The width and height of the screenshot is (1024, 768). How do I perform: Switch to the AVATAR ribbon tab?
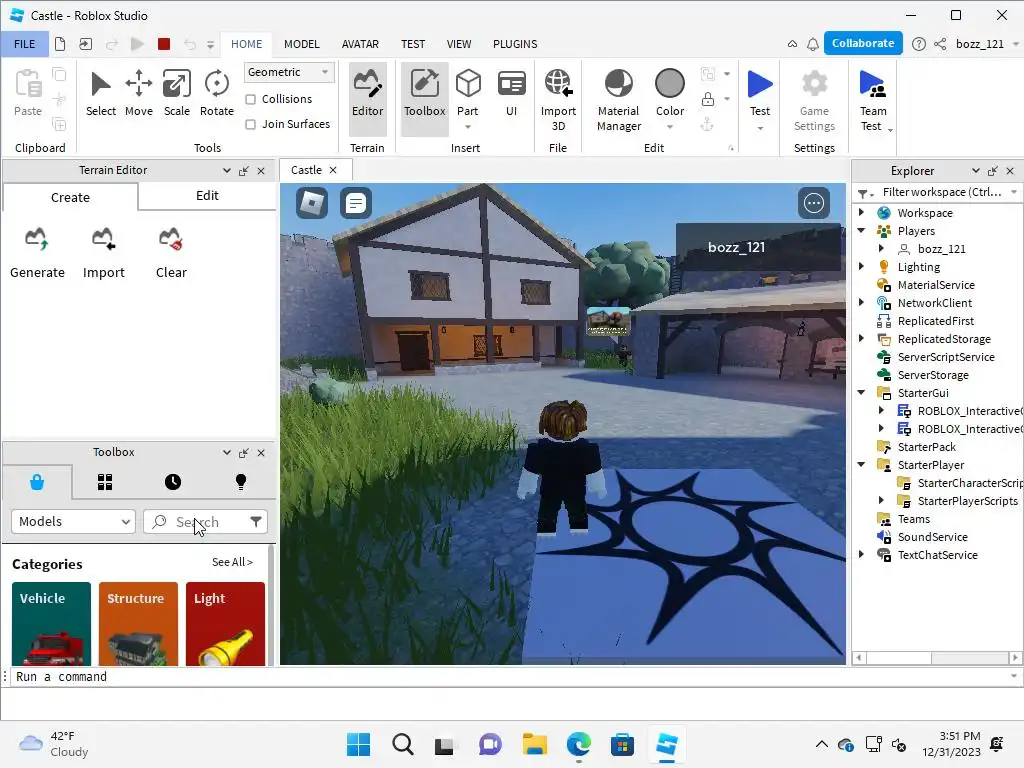[360, 44]
